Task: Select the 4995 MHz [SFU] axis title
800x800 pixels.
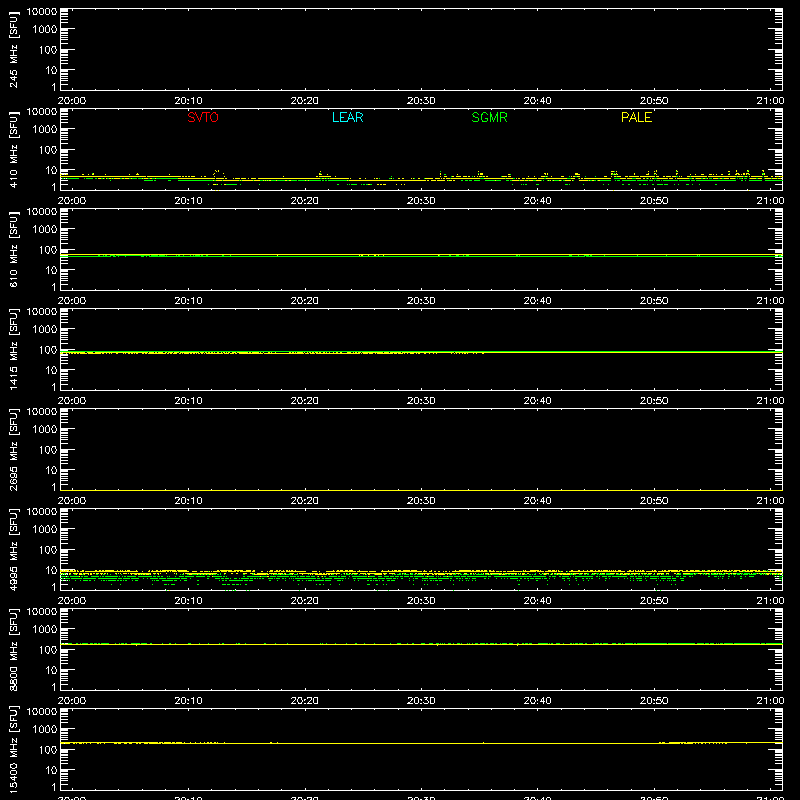Action: coord(13,549)
